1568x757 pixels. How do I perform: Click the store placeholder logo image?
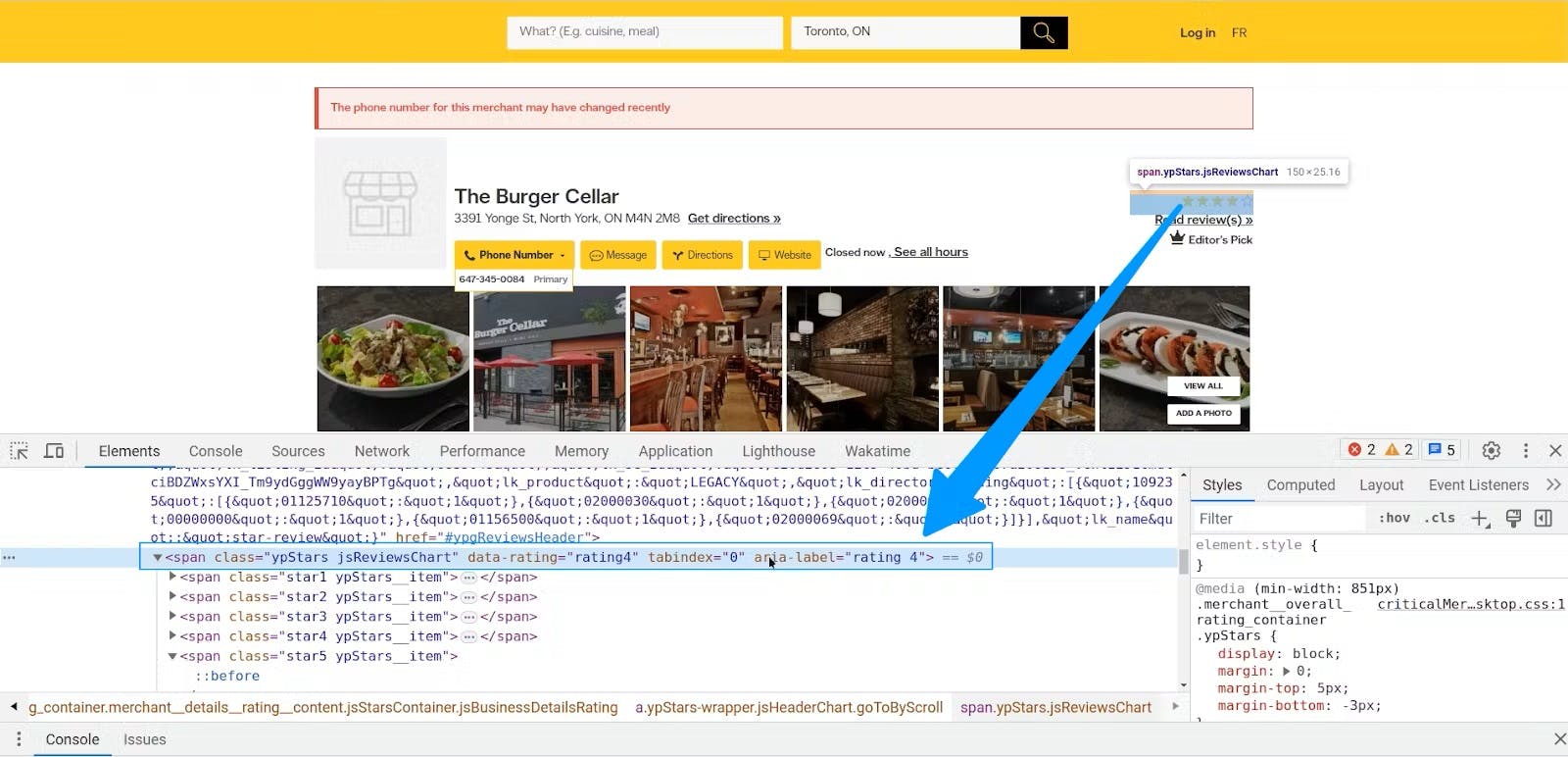click(x=380, y=203)
